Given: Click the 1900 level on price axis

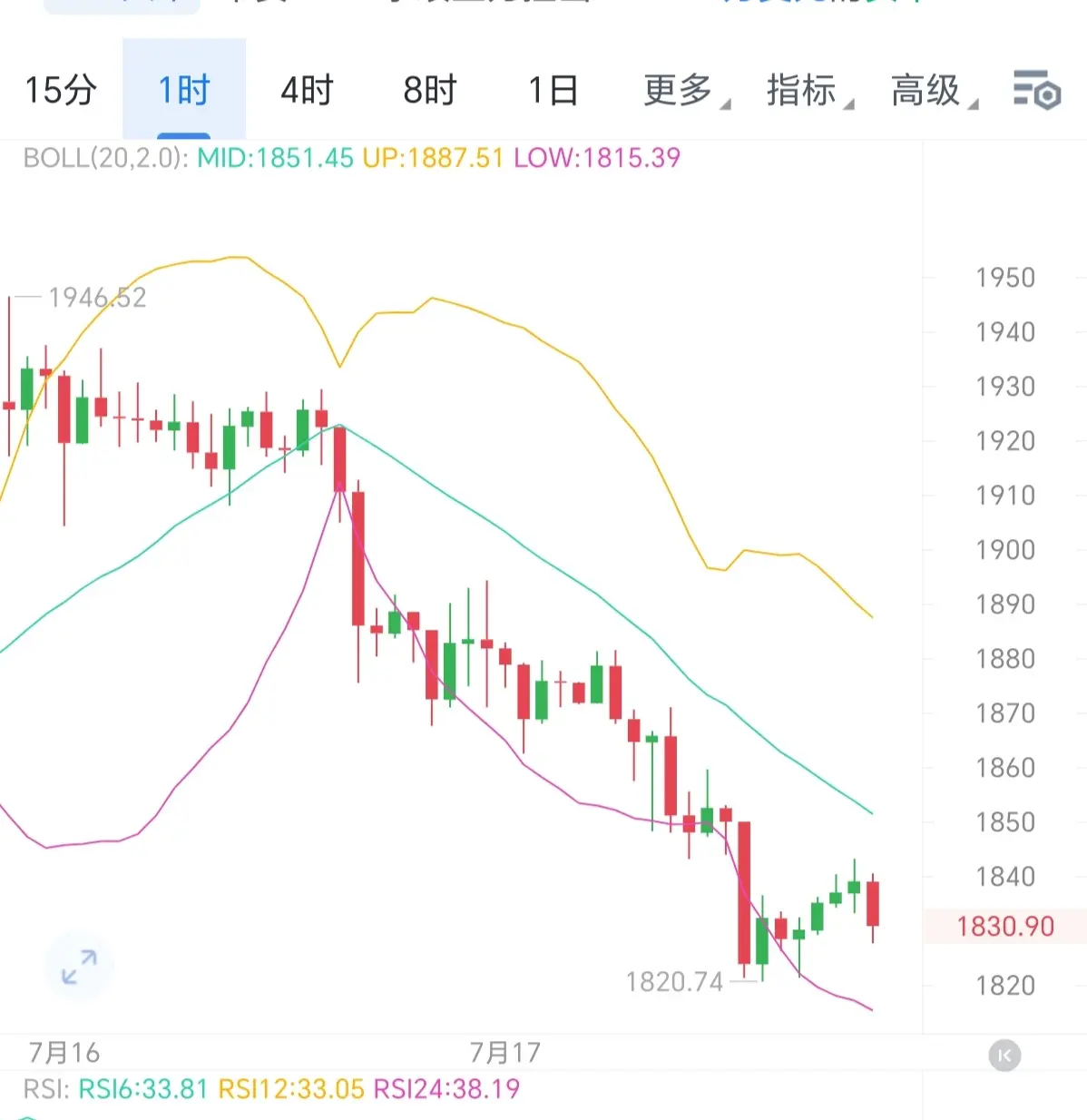Looking at the screenshot, I should [x=1004, y=549].
